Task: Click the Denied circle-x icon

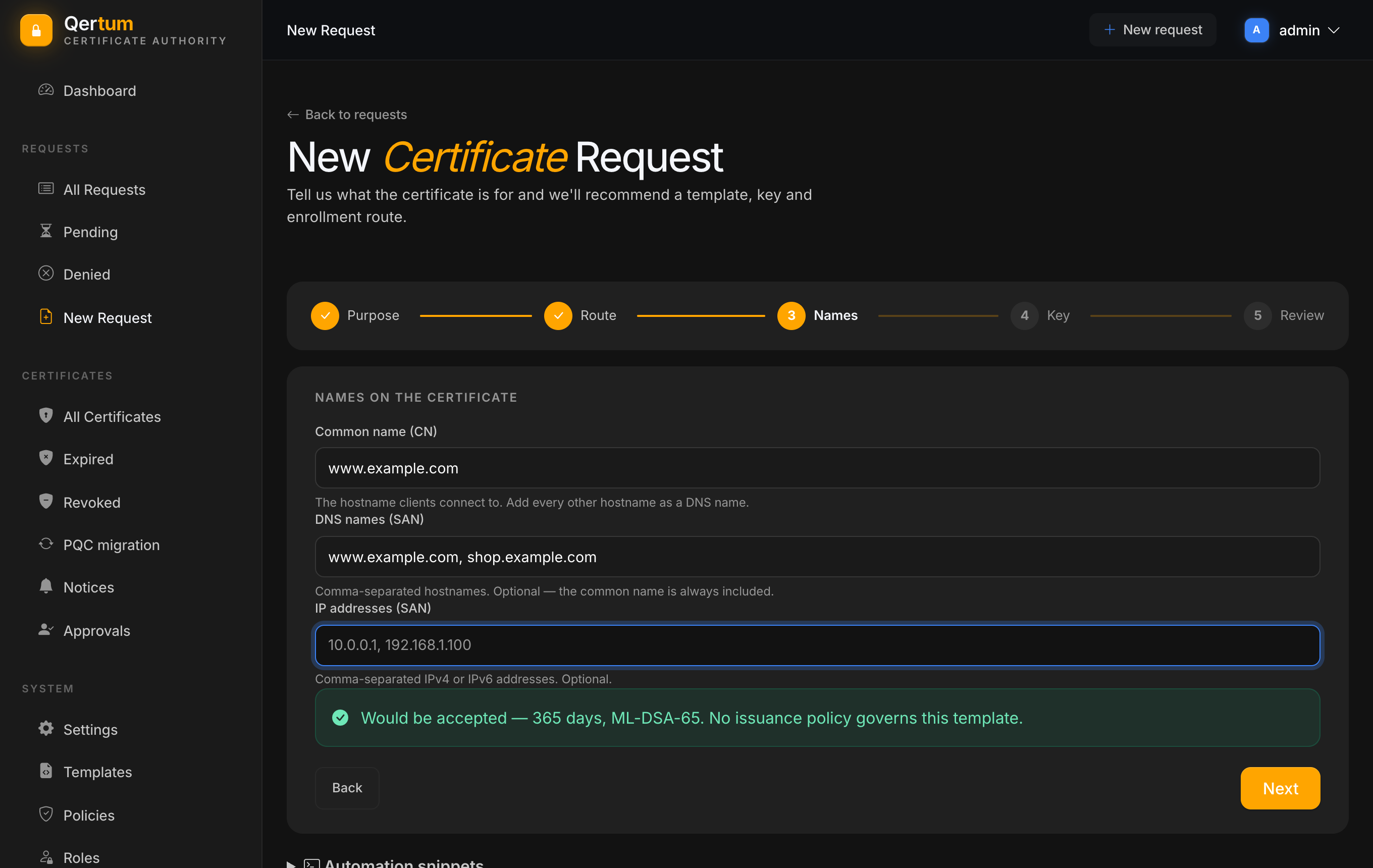Action: pos(45,274)
